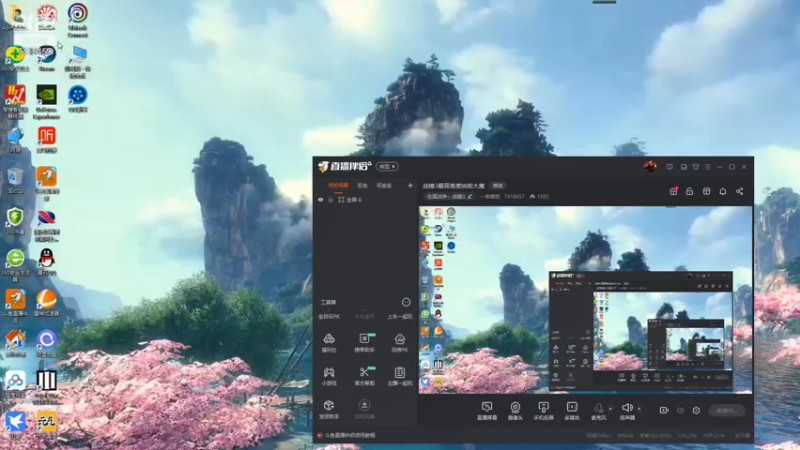Click the 修改 button beside stream title
800x450 pixels.
(497, 185)
